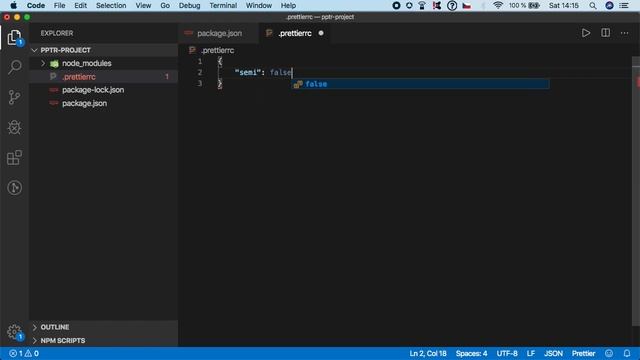Open the Debug menu
Image resolution: width=640 pixels, height=360 pixels.
pos(189,5)
